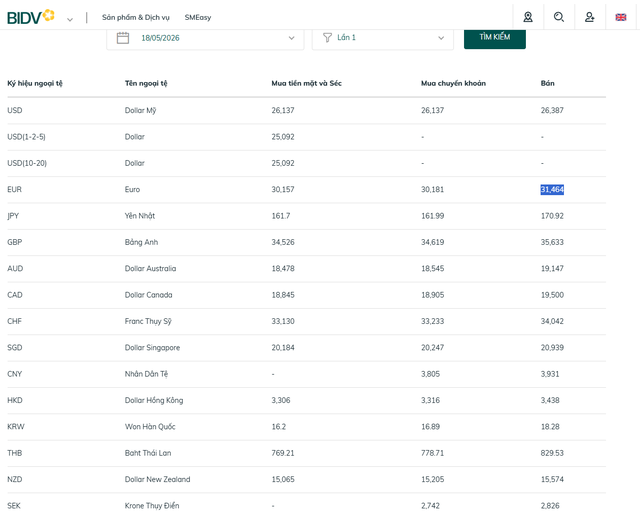Click the KRW selling rate 18.28

click(x=550, y=426)
